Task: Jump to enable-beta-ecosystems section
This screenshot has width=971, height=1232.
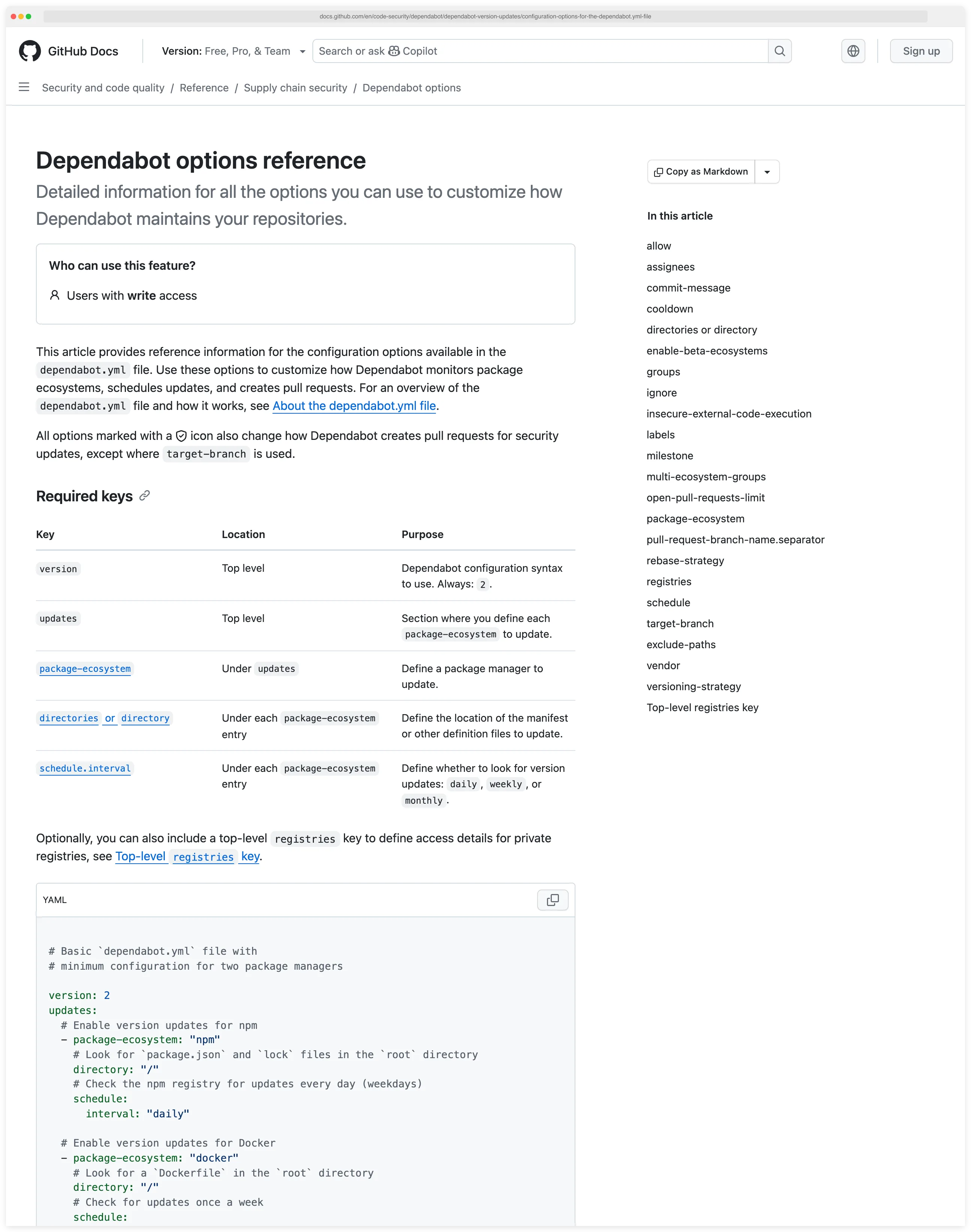Action: pos(707,351)
